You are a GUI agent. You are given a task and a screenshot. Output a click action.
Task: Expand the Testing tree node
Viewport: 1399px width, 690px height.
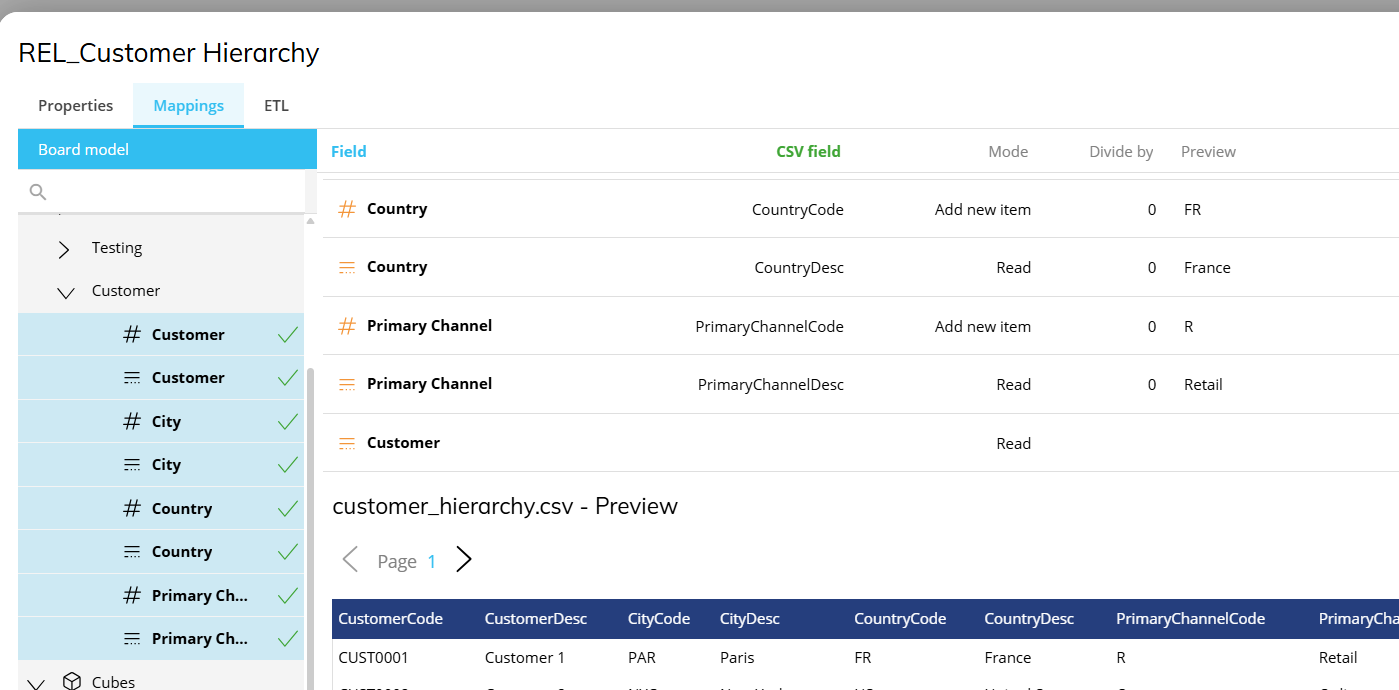pos(64,248)
